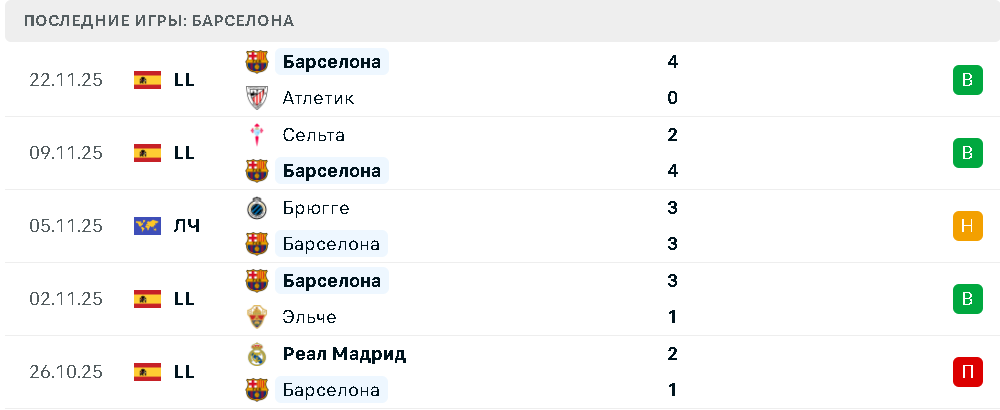Image resolution: width=1000 pixels, height=410 pixels.
Task: Click the Club Brugge crest icon
Action: coord(257,208)
